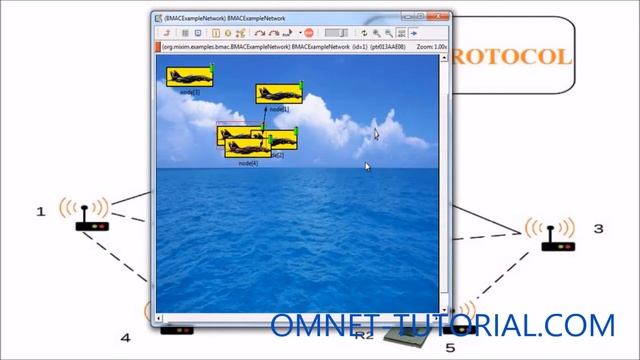
Task: Click the Zoom in magnifier icon
Action: pyautogui.click(x=377, y=33)
